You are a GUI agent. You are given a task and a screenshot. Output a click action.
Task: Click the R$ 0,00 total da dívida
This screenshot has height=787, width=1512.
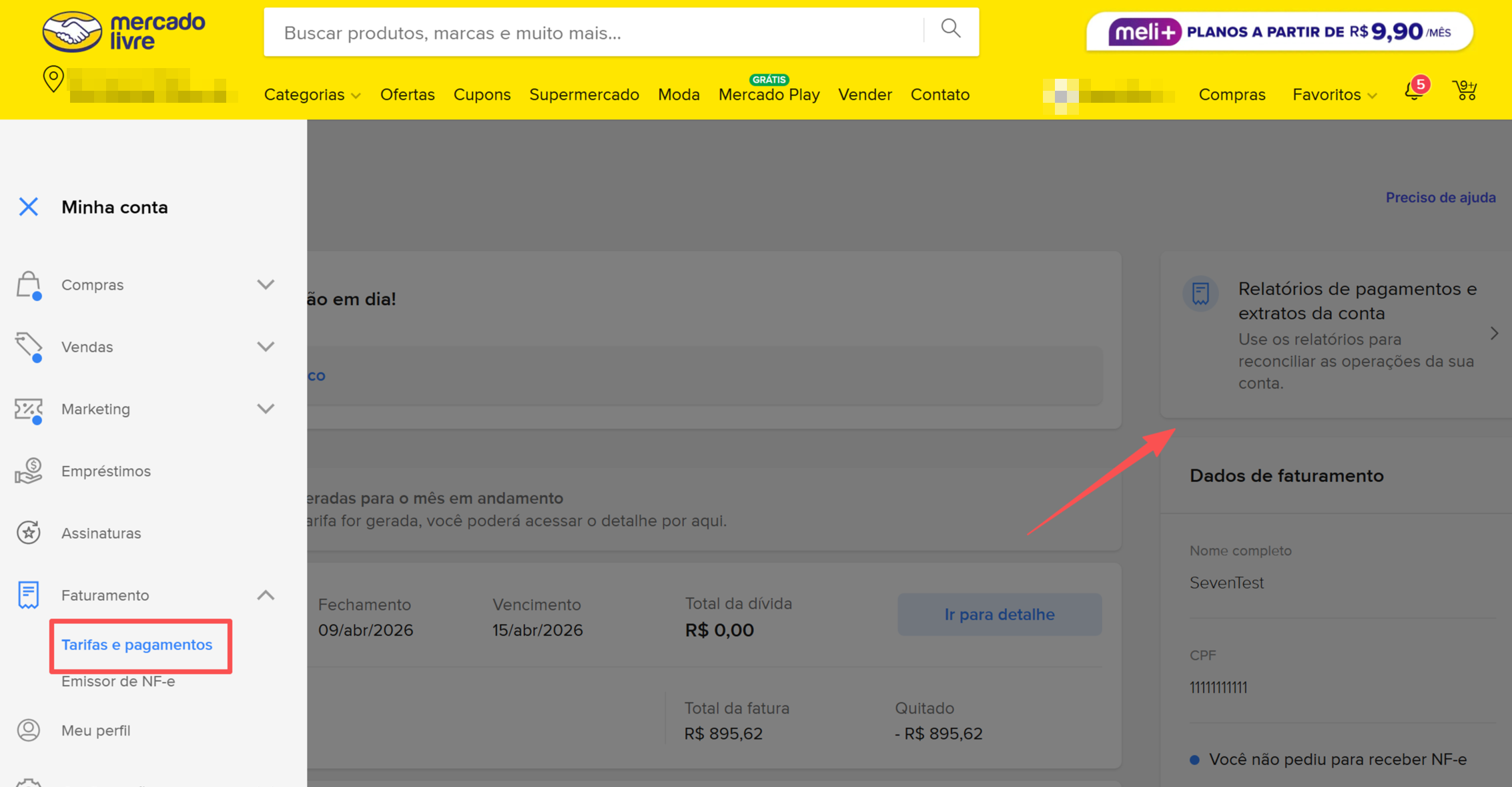(x=719, y=630)
